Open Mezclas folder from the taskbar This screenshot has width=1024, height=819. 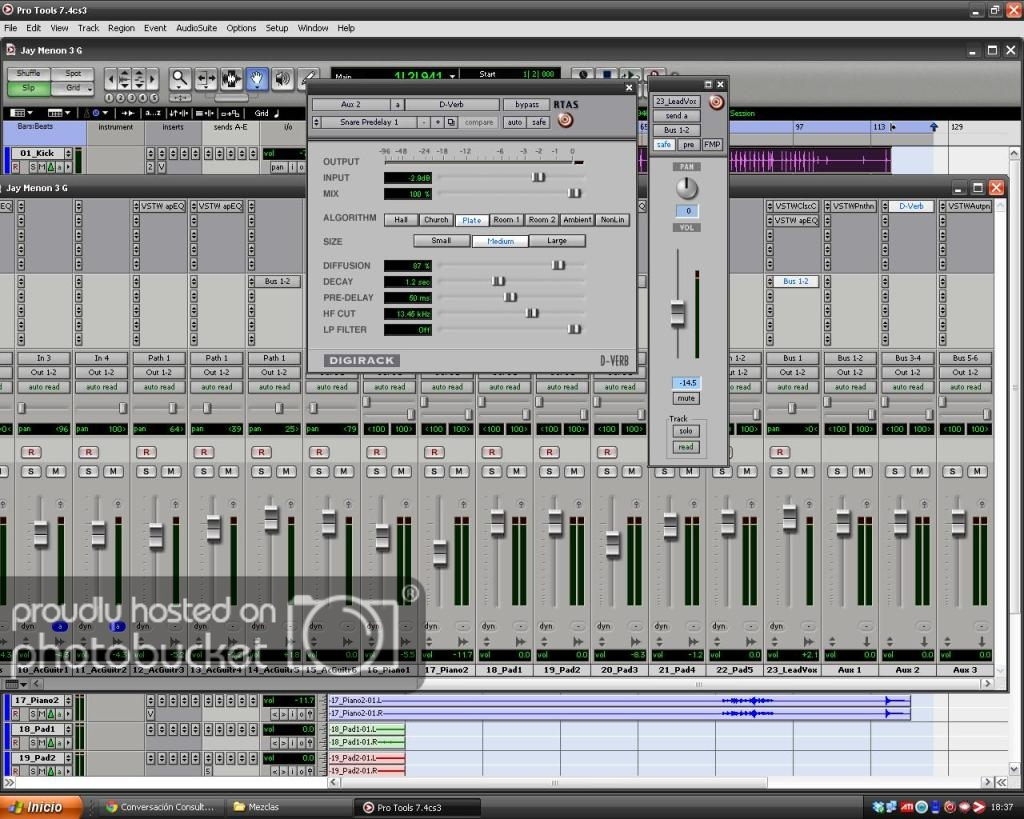pyautogui.click(x=263, y=807)
